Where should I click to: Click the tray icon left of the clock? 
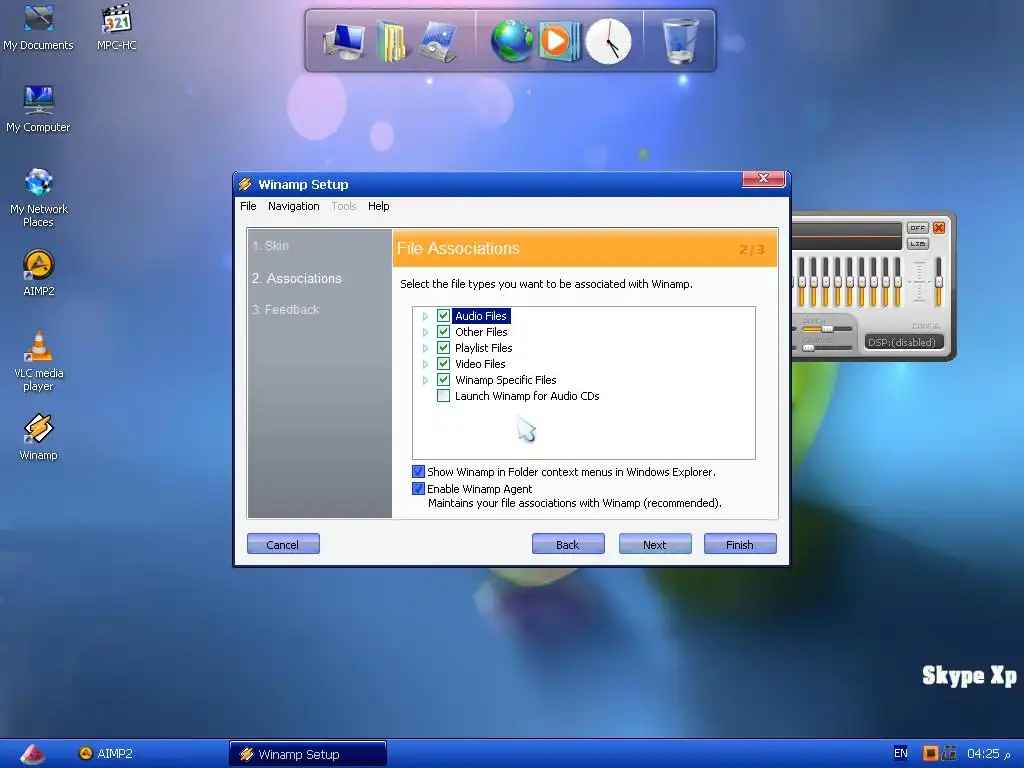950,753
